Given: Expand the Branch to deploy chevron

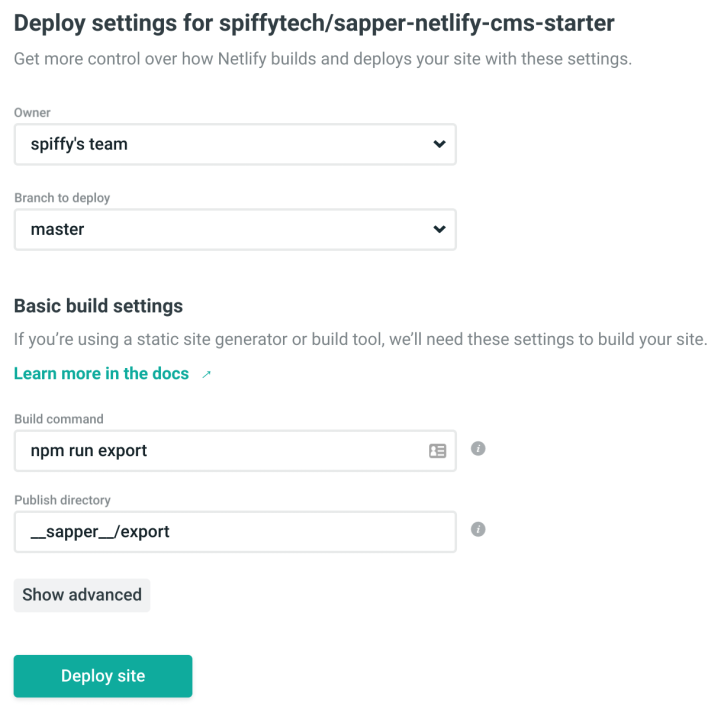Looking at the screenshot, I should tap(439, 229).
